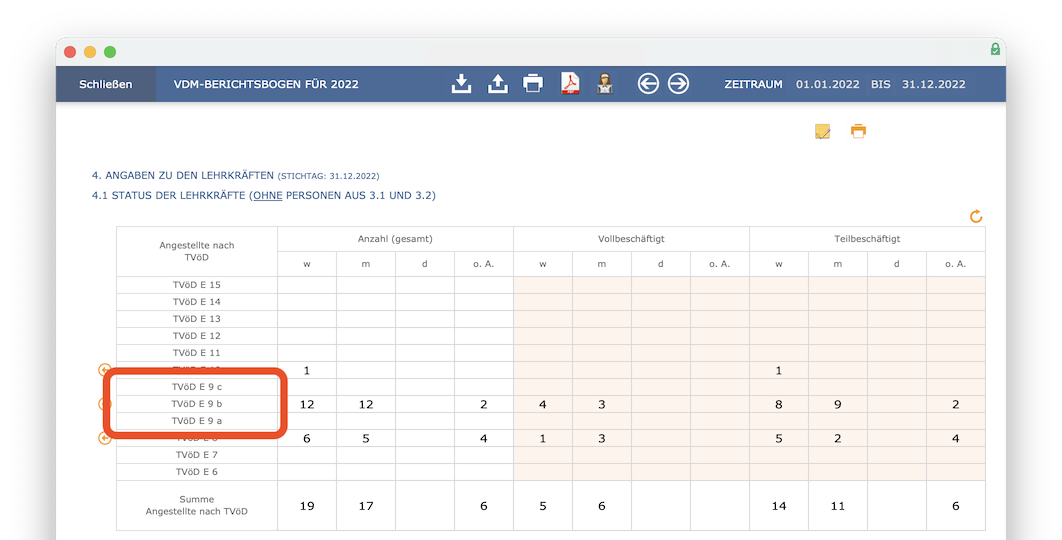
Task: Click the support person icon in the toolbar
Action: pyautogui.click(x=605, y=84)
